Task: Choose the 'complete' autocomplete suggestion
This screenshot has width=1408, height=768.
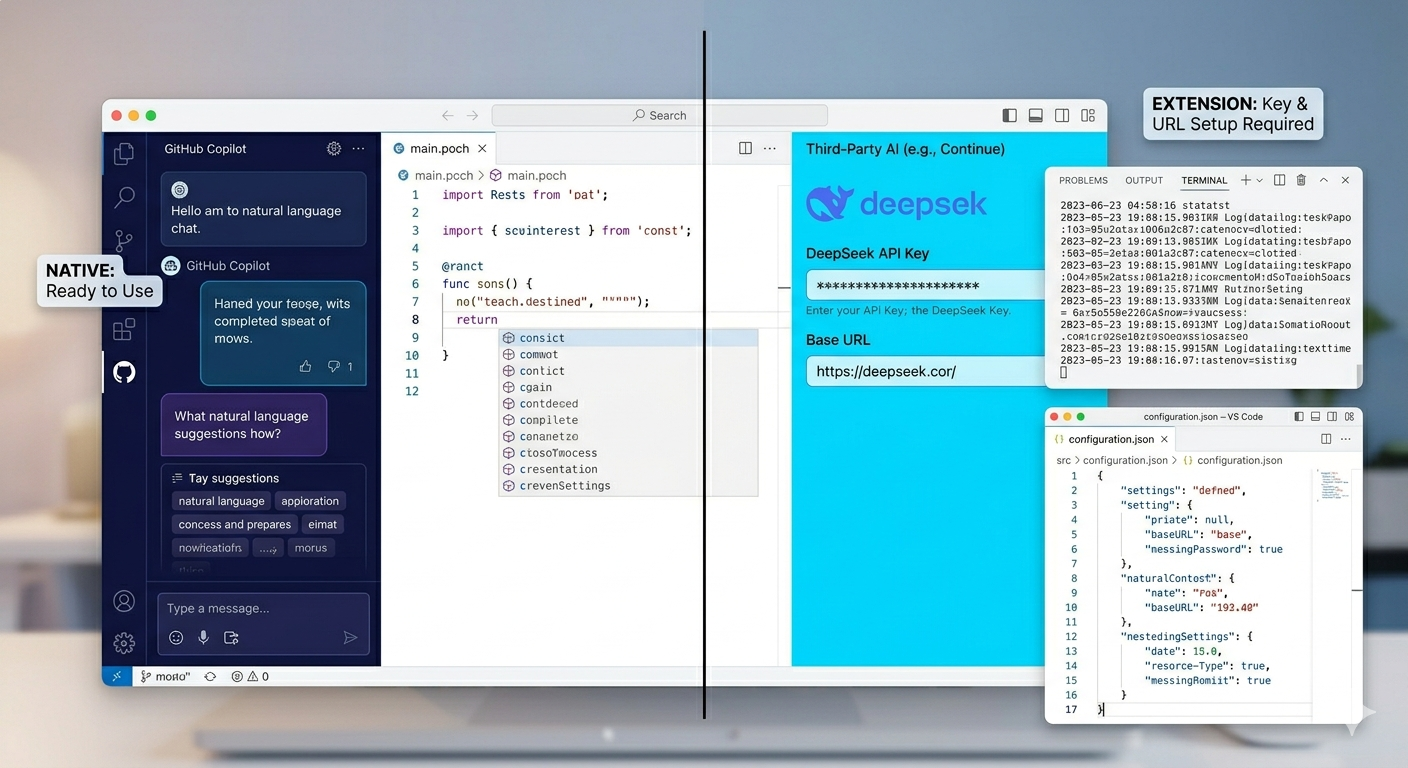Action: [x=628, y=420]
